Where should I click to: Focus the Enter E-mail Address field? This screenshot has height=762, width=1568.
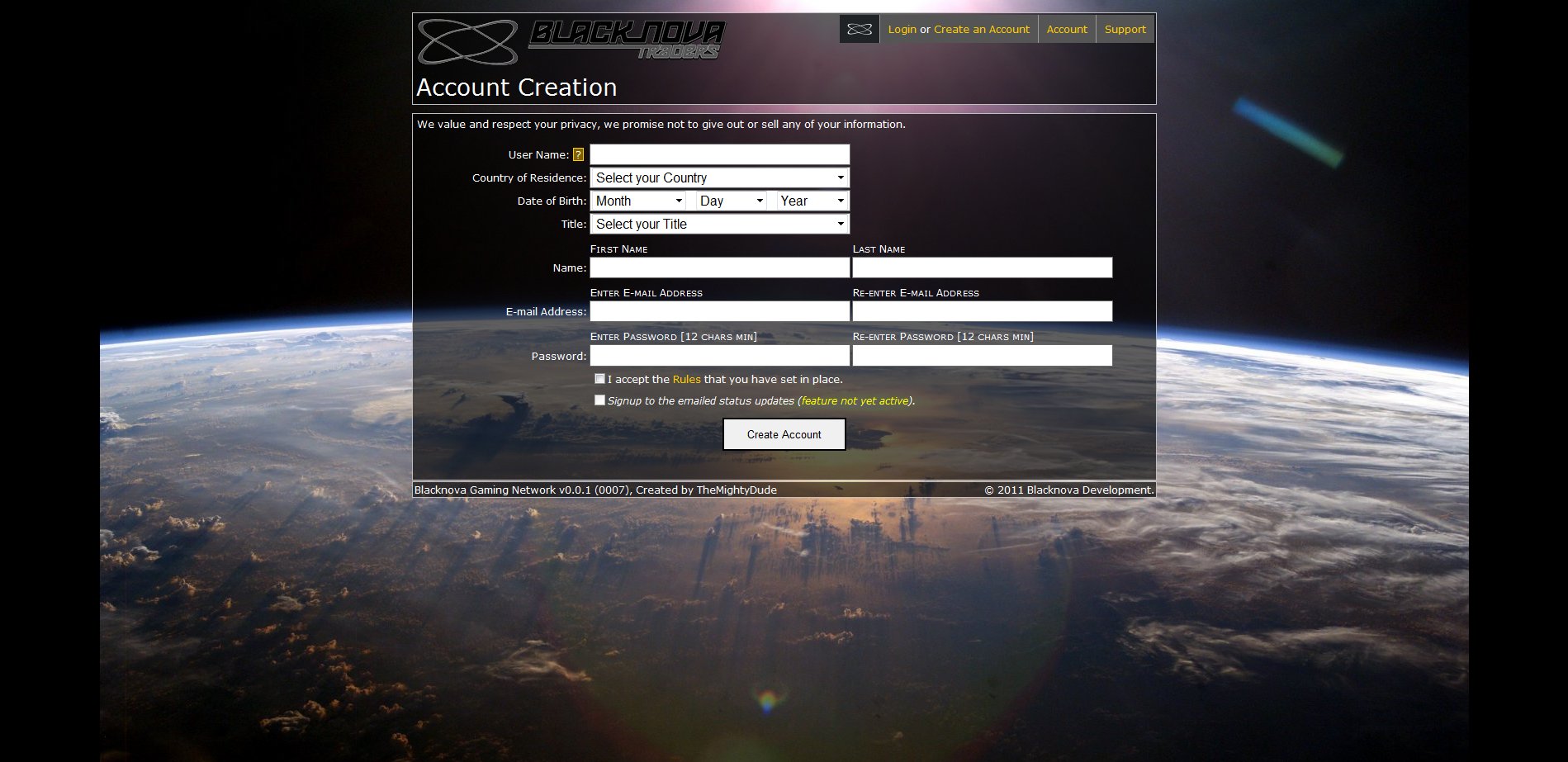tap(720, 311)
